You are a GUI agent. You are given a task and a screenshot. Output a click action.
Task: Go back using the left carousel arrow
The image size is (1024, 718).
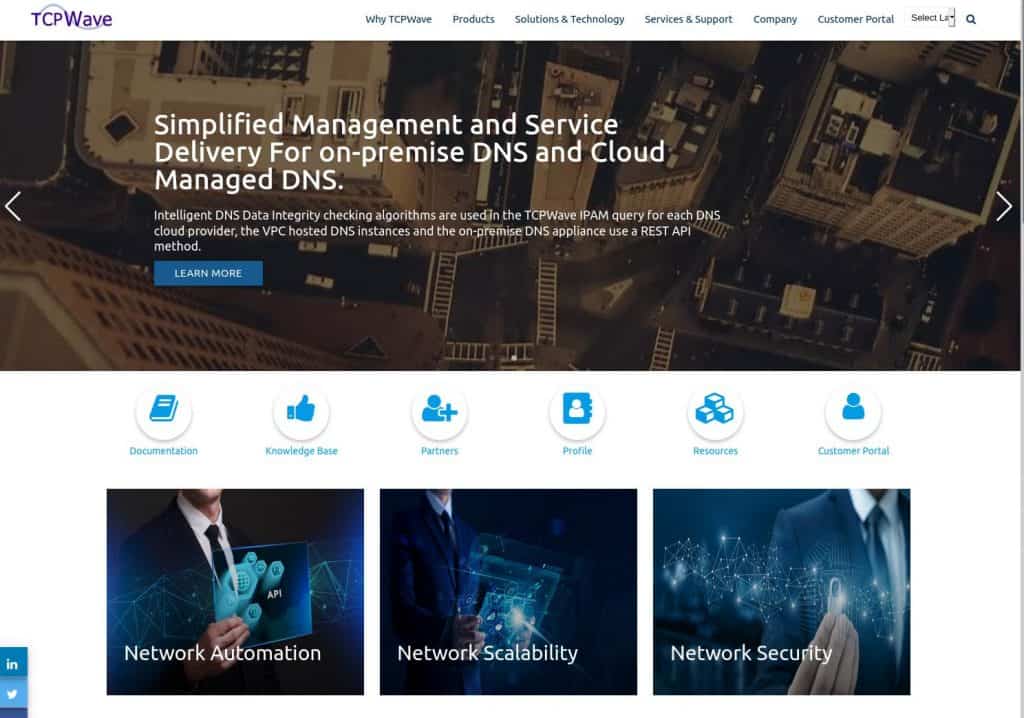point(13,207)
